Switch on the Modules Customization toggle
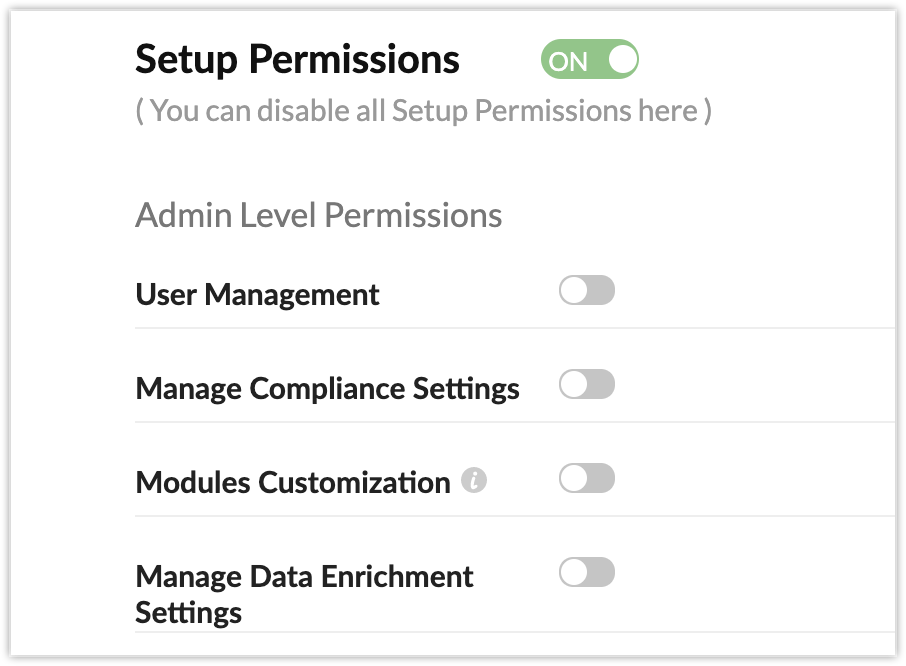Viewport: 906px width, 666px height. [x=587, y=479]
